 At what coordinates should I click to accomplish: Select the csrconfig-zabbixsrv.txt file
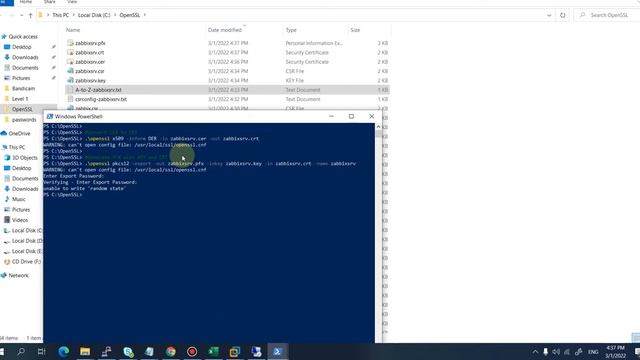point(101,99)
